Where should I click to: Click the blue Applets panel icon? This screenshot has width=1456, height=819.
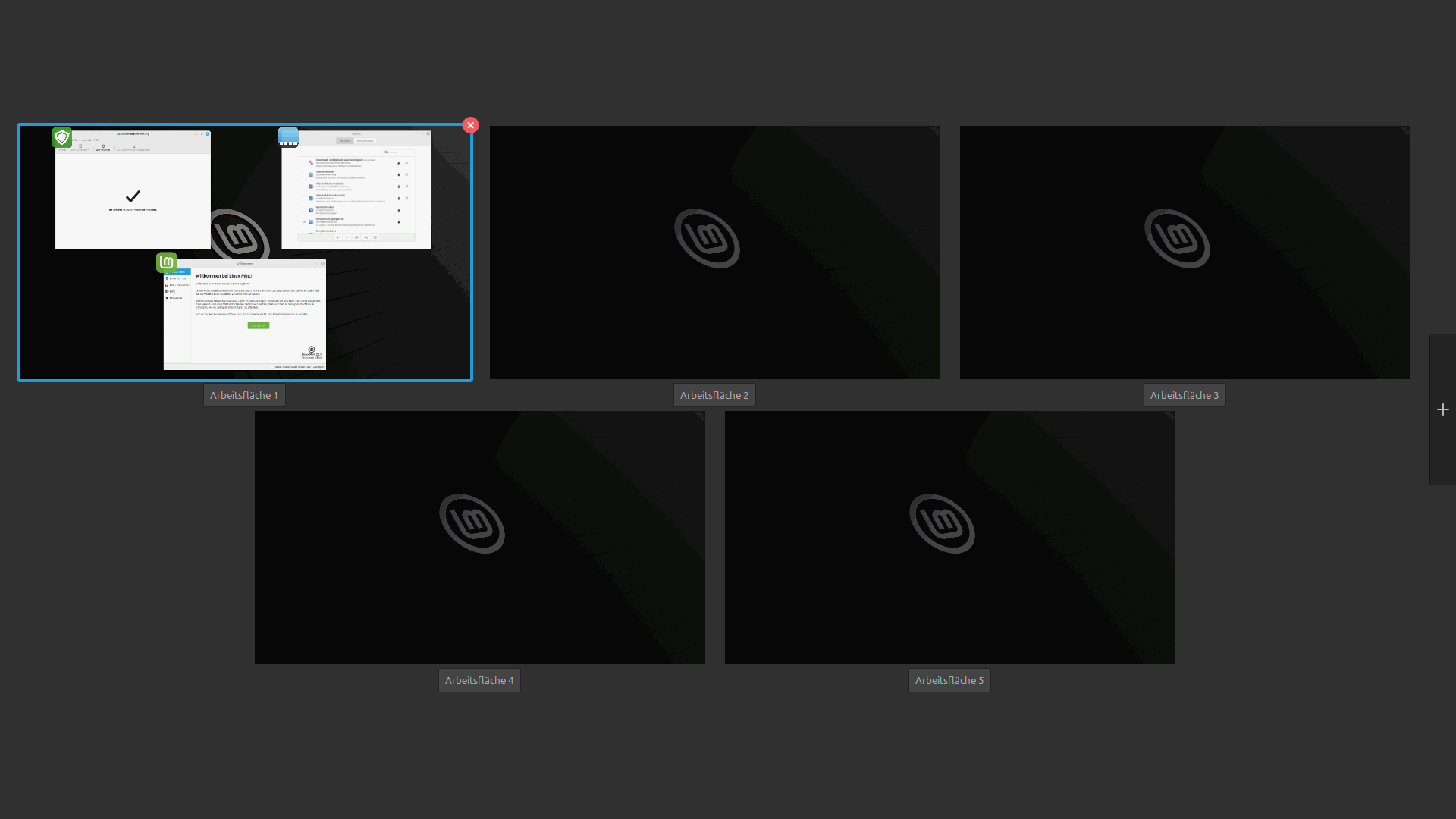coord(288,137)
